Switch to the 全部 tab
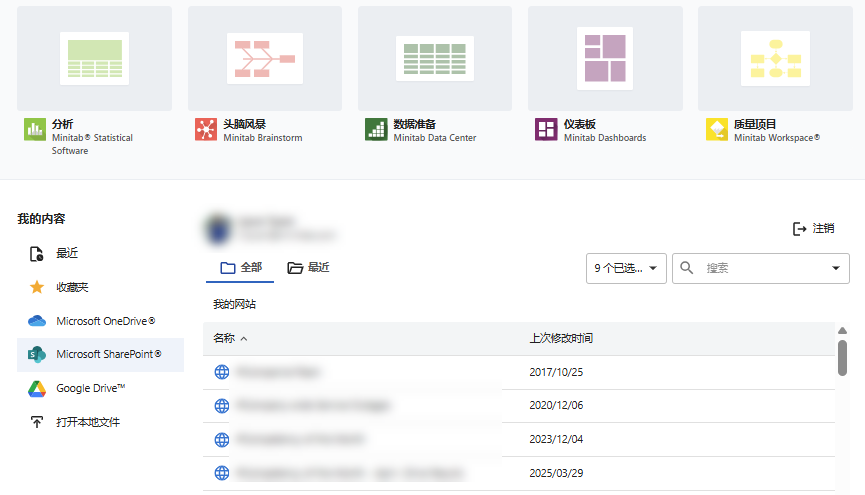Image resolution: width=865 pixels, height=495 pixels. 241,268
